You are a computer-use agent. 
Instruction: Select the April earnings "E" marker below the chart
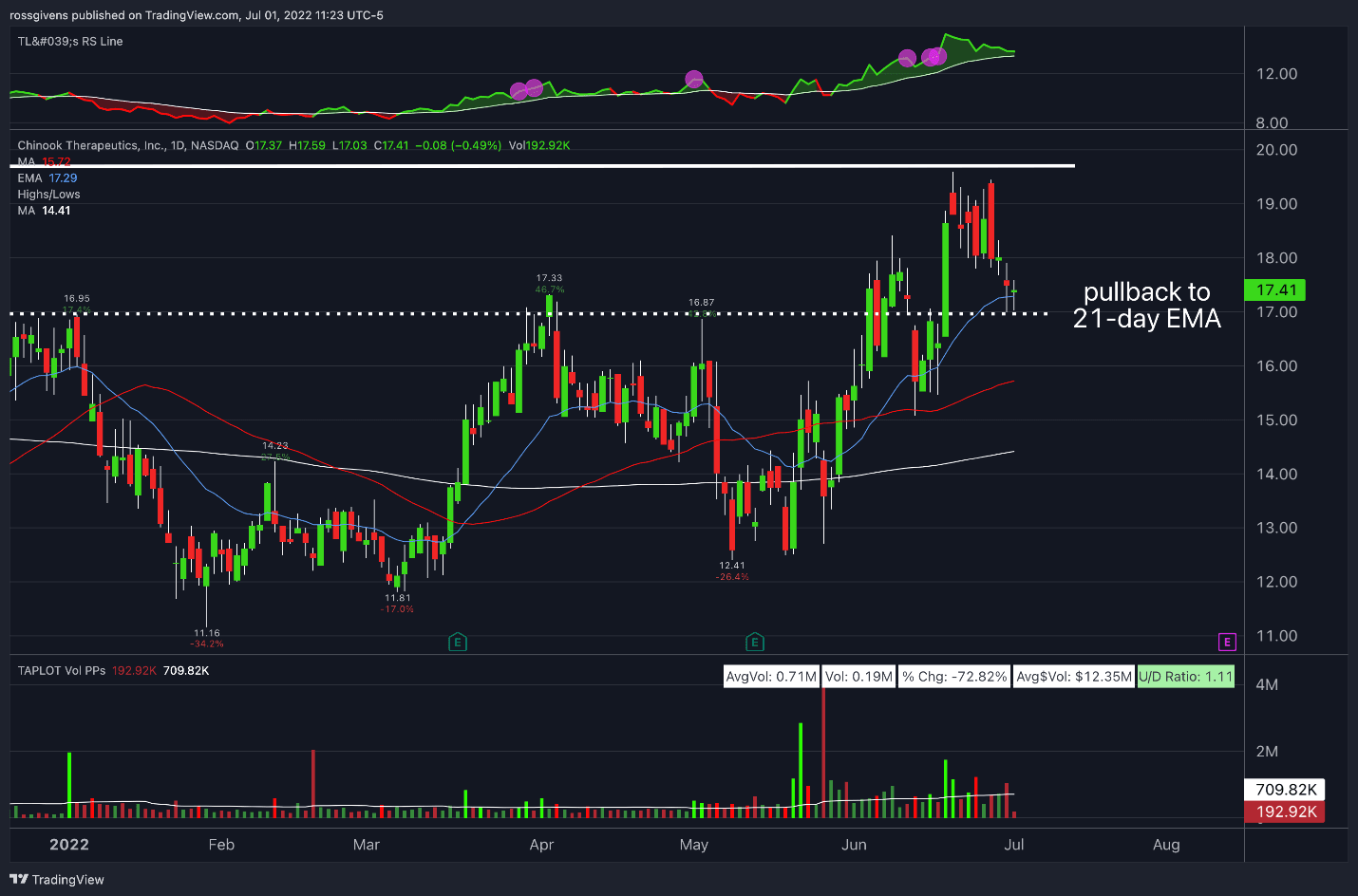458,642
